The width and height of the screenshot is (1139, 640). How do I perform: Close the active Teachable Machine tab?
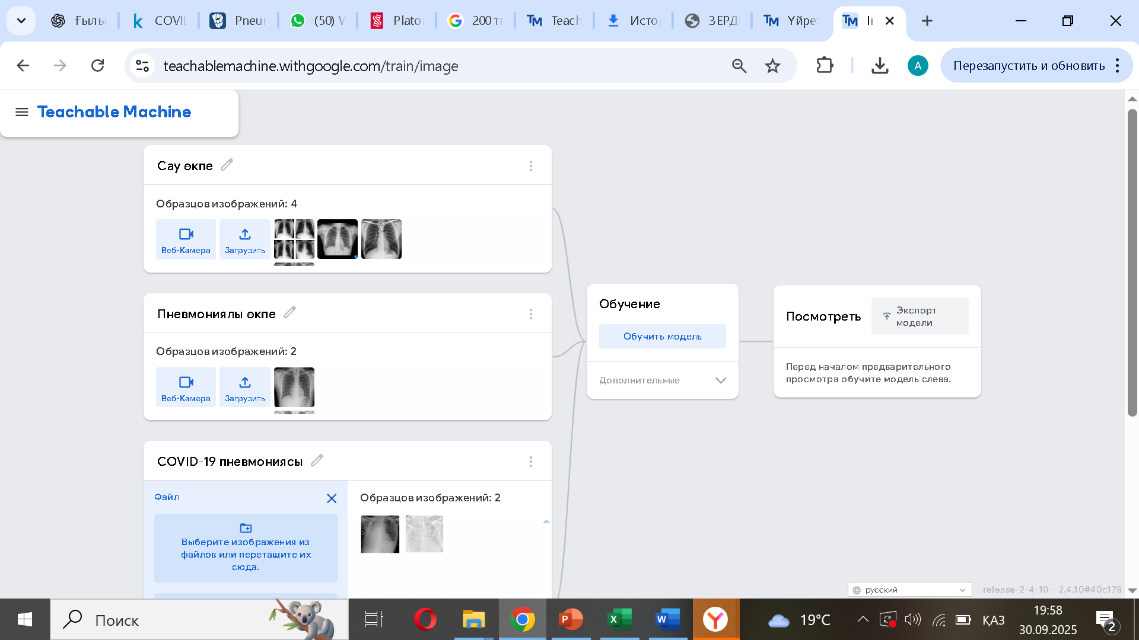pos(890,21)
